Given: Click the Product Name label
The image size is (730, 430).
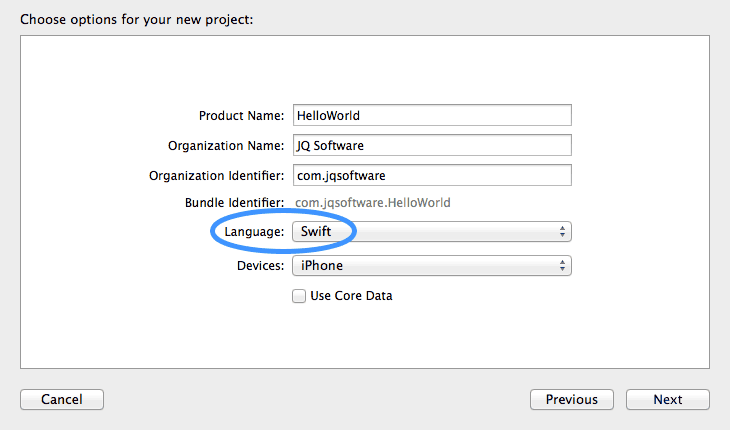Looking at the screenshot, I should [242, 116].
